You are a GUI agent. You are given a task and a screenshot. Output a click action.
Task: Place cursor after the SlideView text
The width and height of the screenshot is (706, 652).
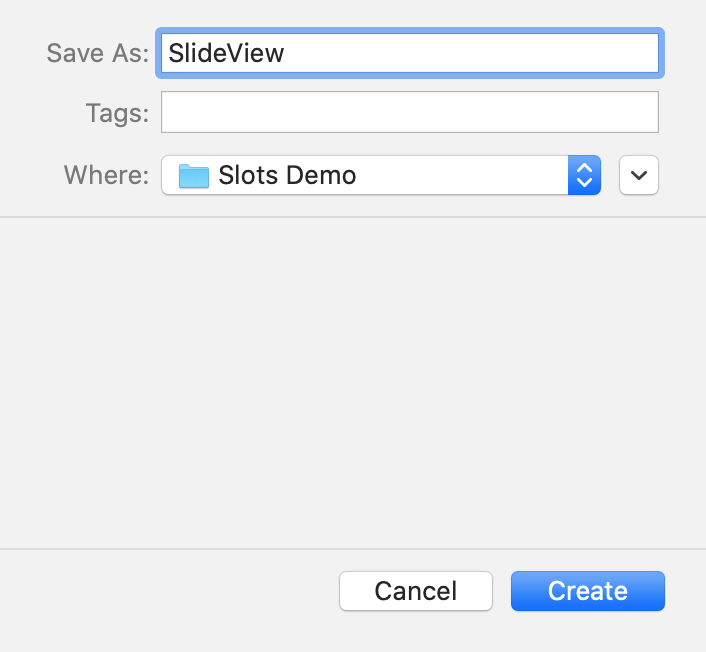[285, 53]
